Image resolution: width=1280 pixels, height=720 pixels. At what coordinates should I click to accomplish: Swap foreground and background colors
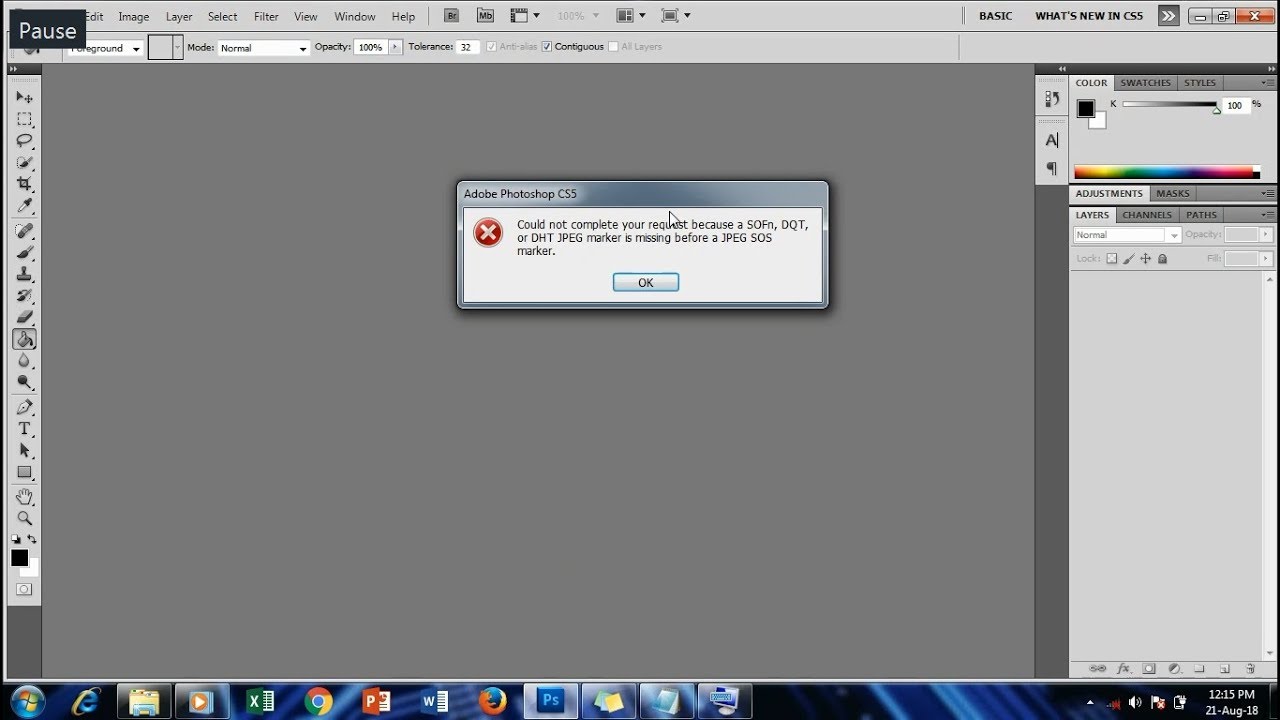tap(32, 539)
